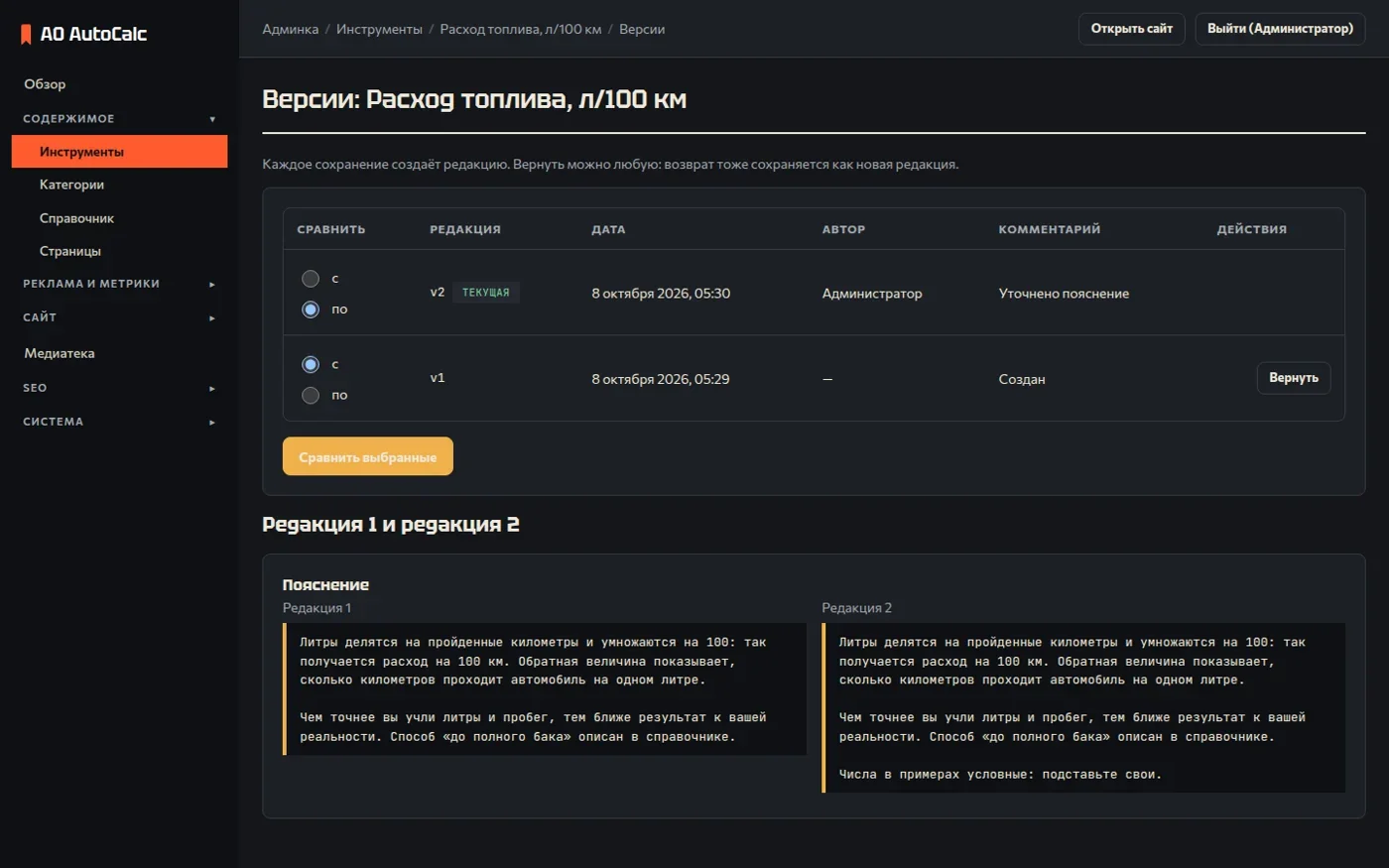The image size is (1389, 868).
Task: Click Вернуть for version v1
Action: coord(1294,378)
